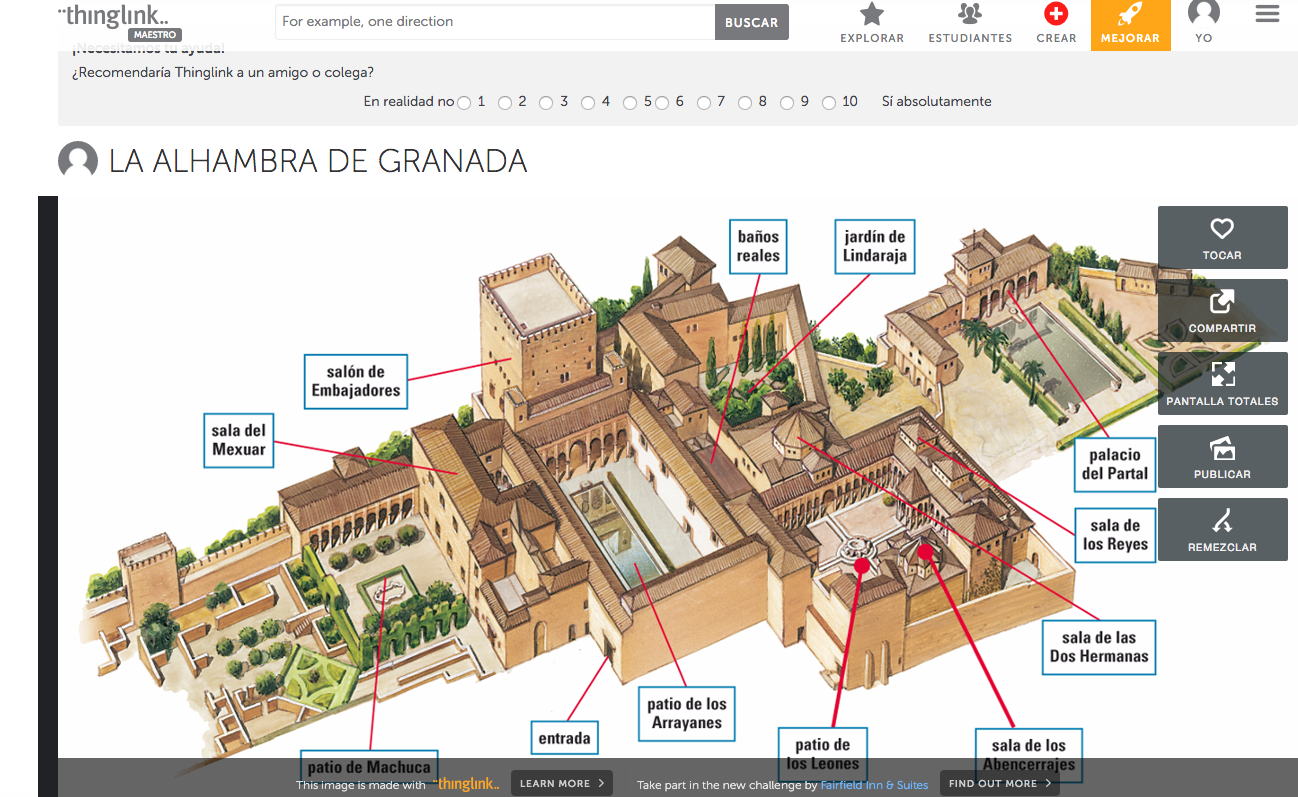Click the "sala del Mexuar" label
This screenshot has width=1298, height=797.
pyautogui.click(x=239, y=440)
